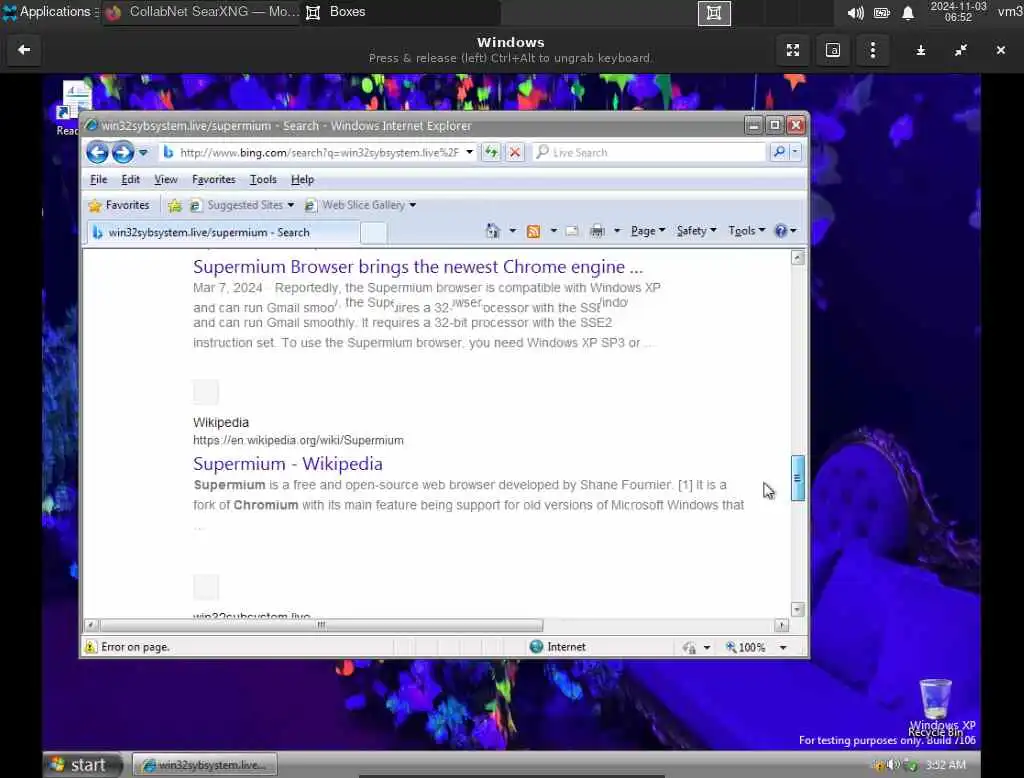Click the Windows XP start button

(x=84, y=764)
